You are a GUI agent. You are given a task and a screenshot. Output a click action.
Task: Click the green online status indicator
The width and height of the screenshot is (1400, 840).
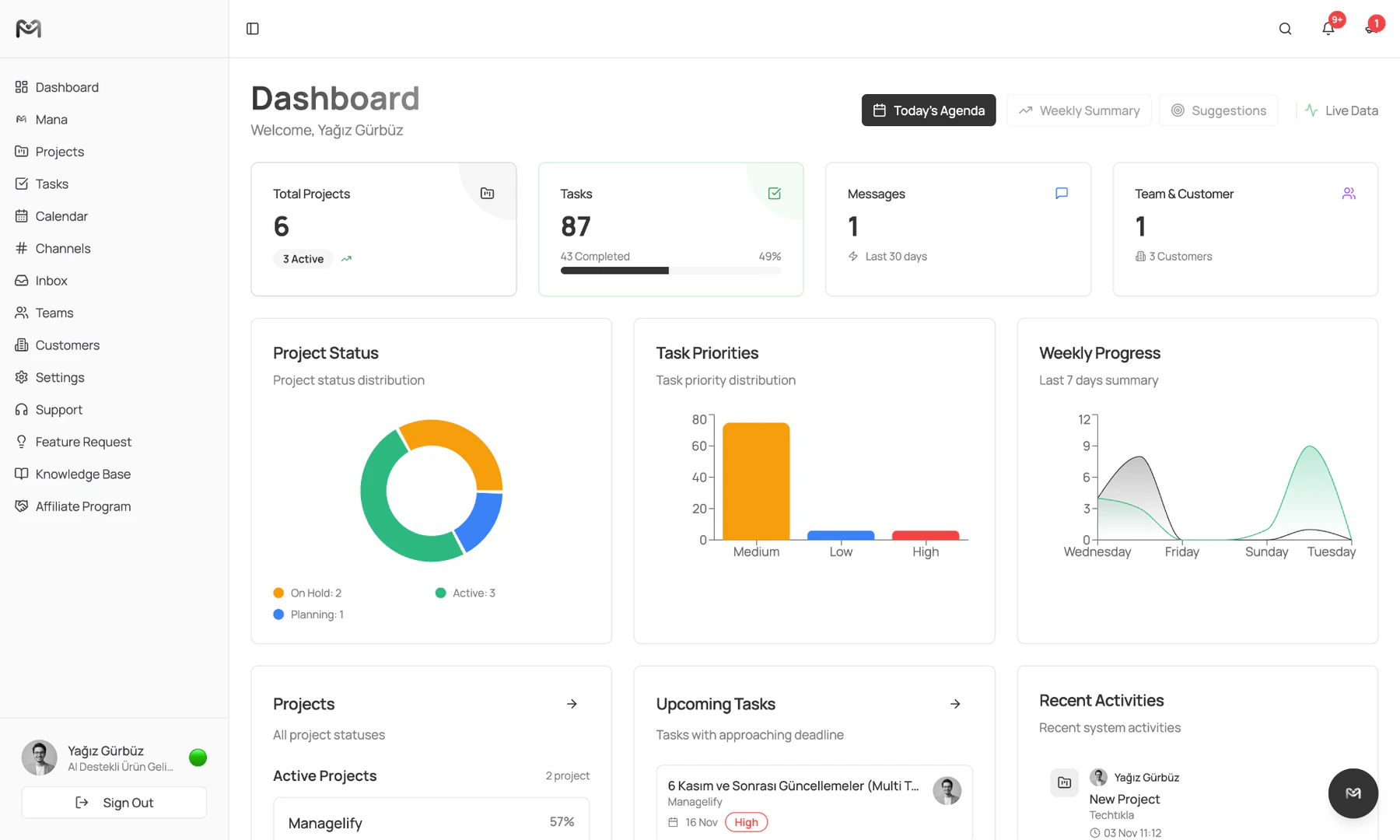[198, 757]
